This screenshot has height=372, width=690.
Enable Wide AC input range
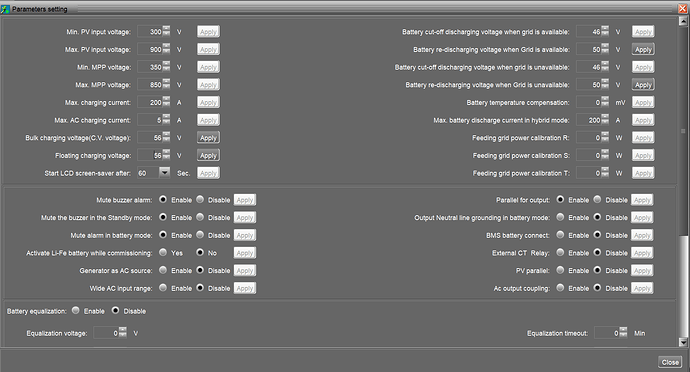point(163,288)
